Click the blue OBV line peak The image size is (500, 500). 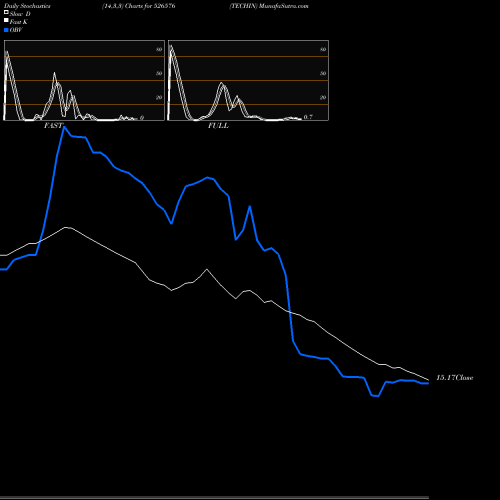click(64, 127)
